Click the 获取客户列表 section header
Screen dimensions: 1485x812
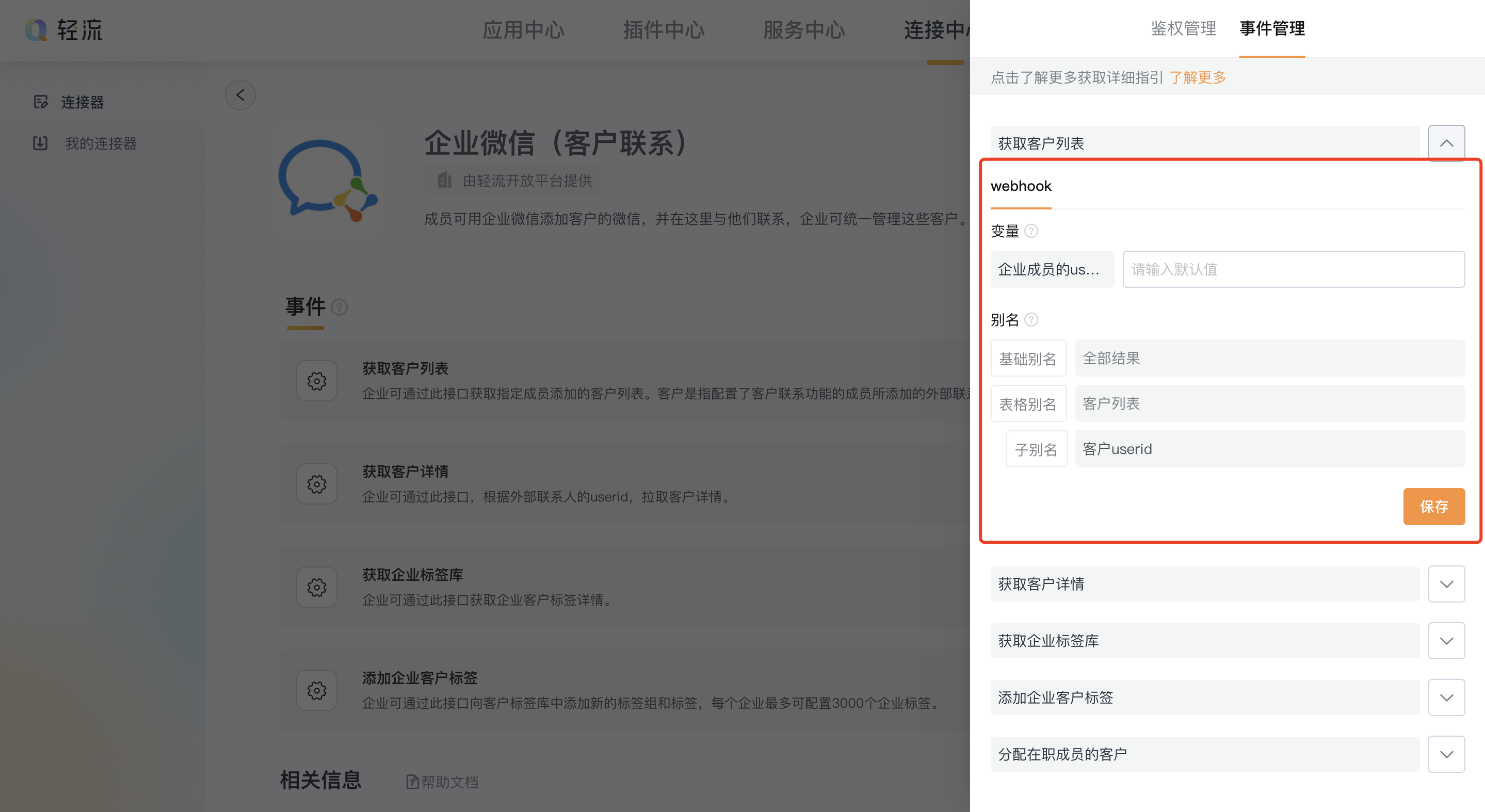coord(1205,143)
